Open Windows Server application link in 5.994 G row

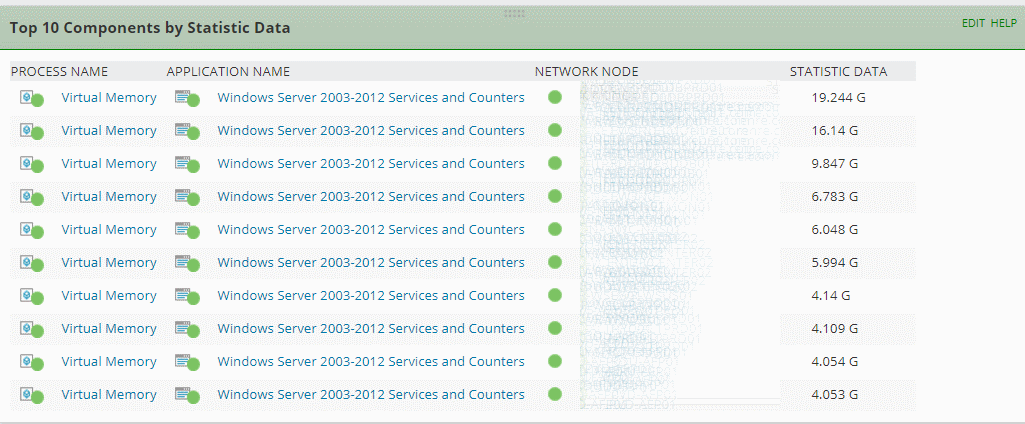click(x=371, y=263)
